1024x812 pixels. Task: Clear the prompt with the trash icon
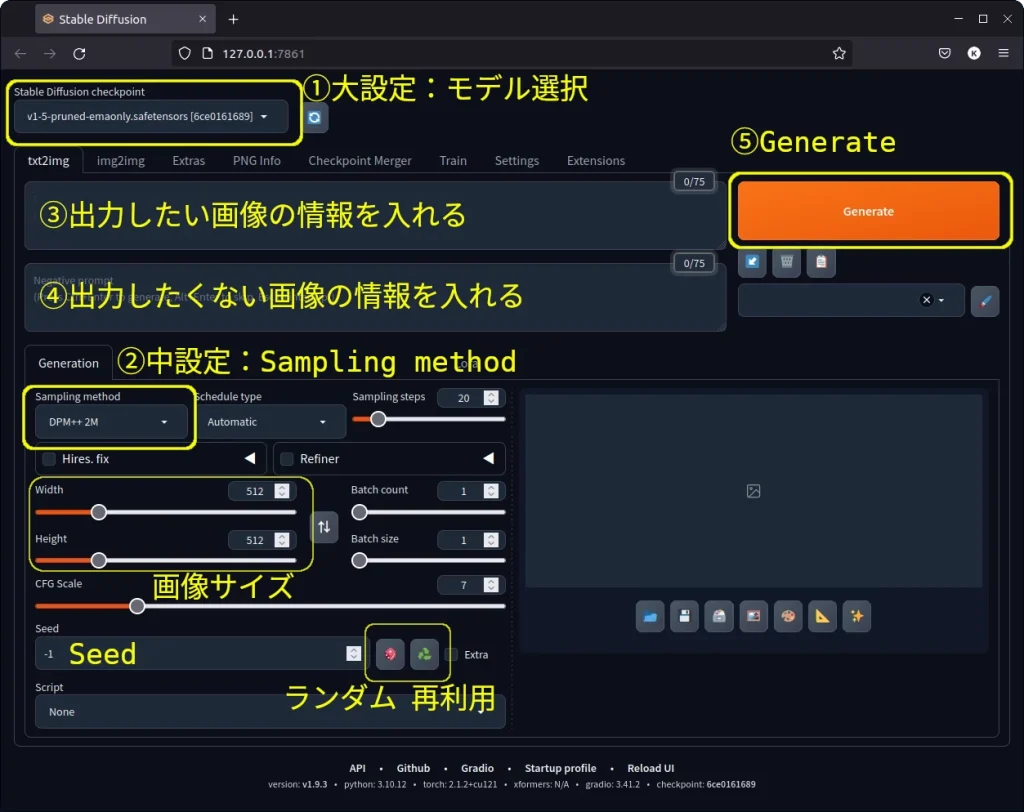[786, 263]
